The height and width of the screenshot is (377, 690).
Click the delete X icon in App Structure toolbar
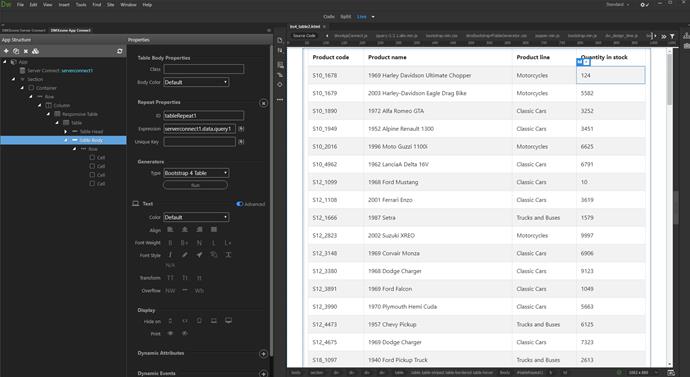[26, 51]
